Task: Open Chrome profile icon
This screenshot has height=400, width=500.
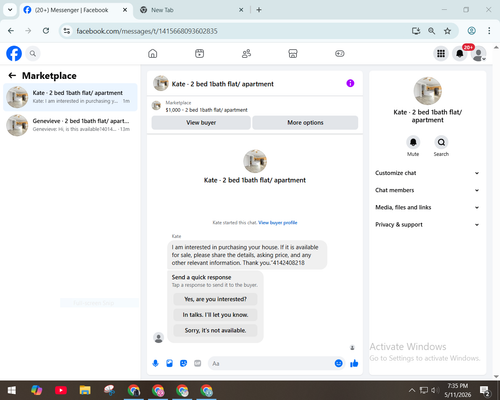Action: click(471, 31)
